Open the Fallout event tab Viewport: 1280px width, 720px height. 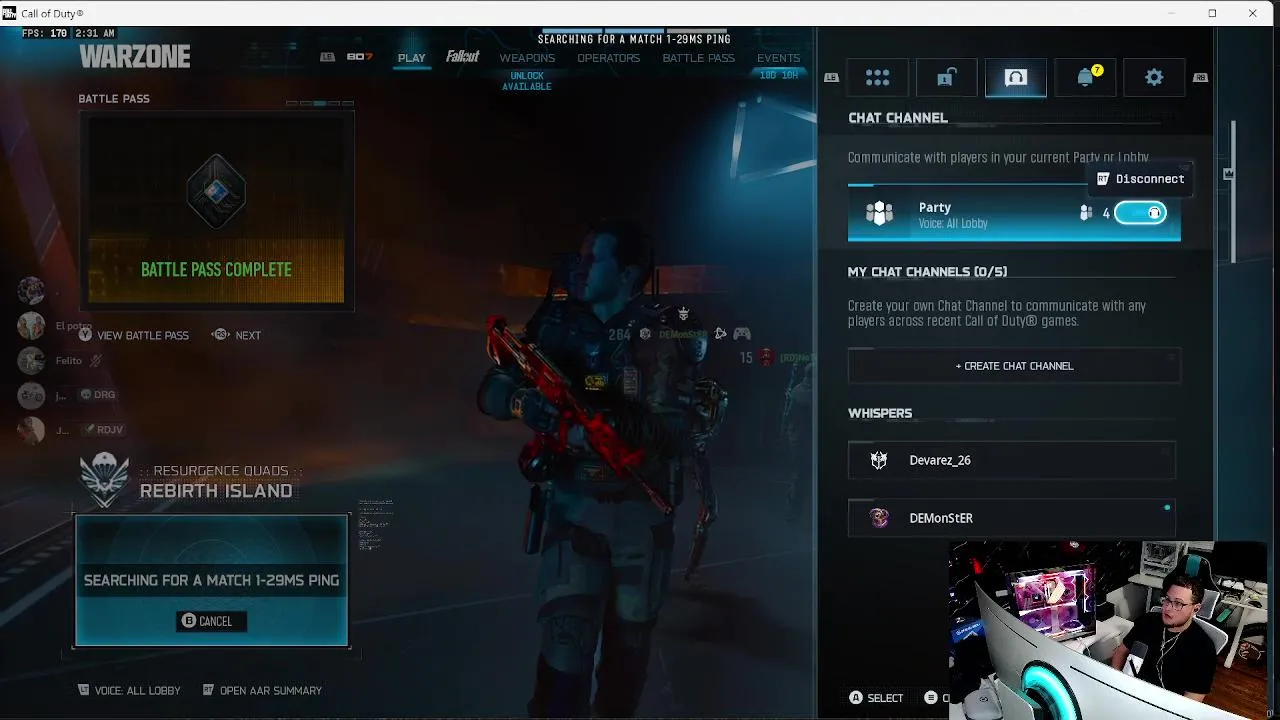(462, 57)
